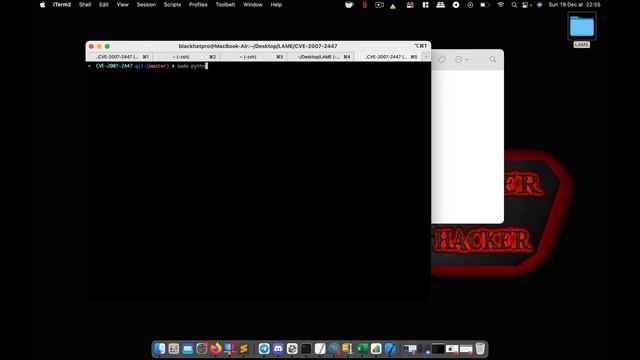Click the date and time in menu bar
The width and height of the screenshot is (640, 360).
(x=574, y=5)
